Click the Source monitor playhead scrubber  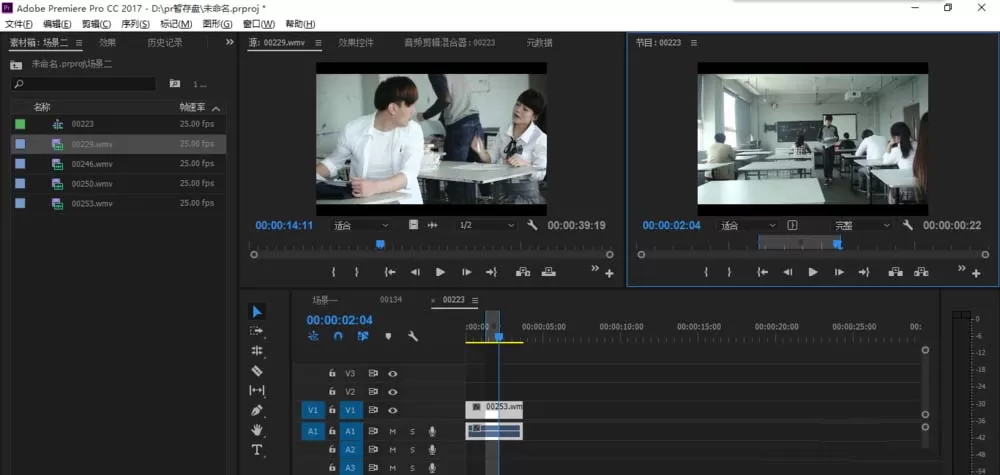[x=380, y=244]
